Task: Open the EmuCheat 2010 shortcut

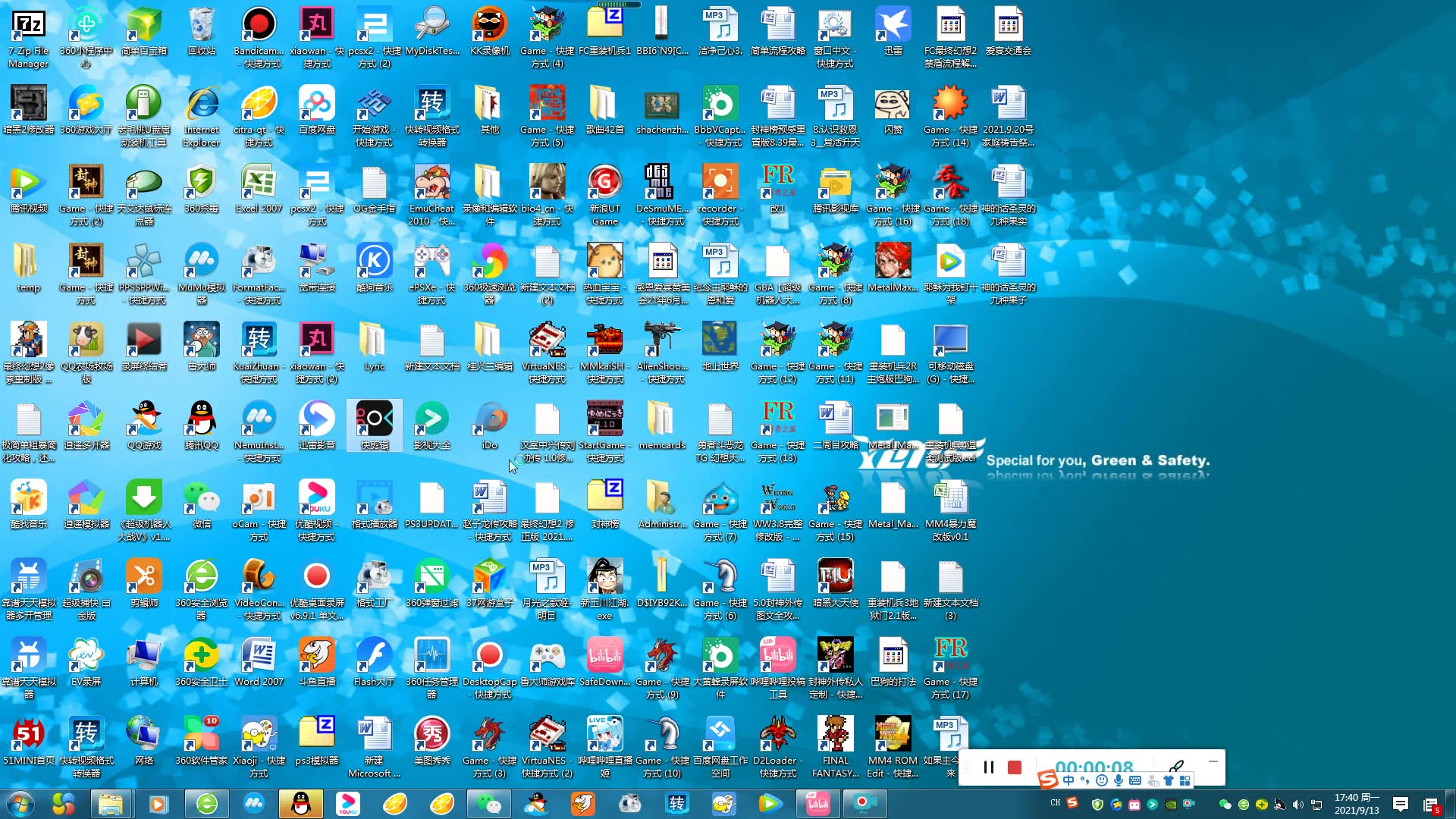Action: point(432,195)
